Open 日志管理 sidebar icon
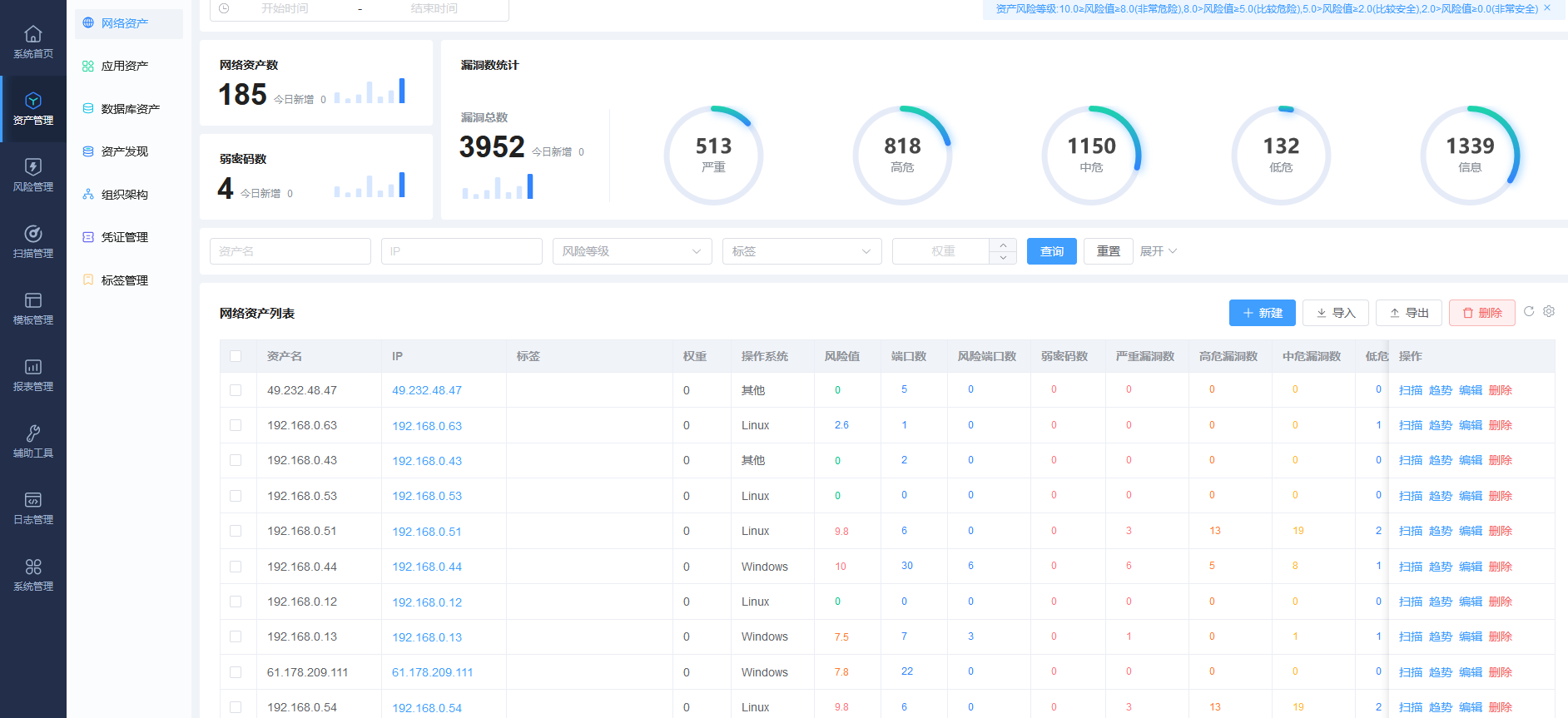Image resolution: width=1568 pixels, height=718 pixels. 33,500
